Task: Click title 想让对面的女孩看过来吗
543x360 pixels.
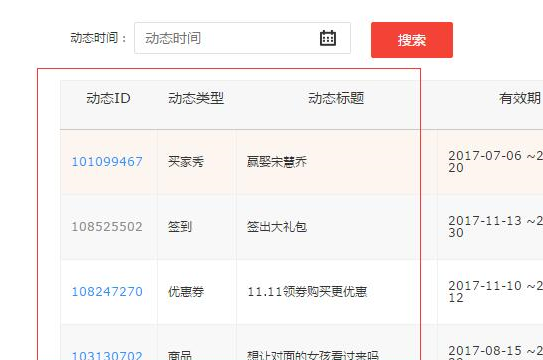Action: (x=313, y=356)
